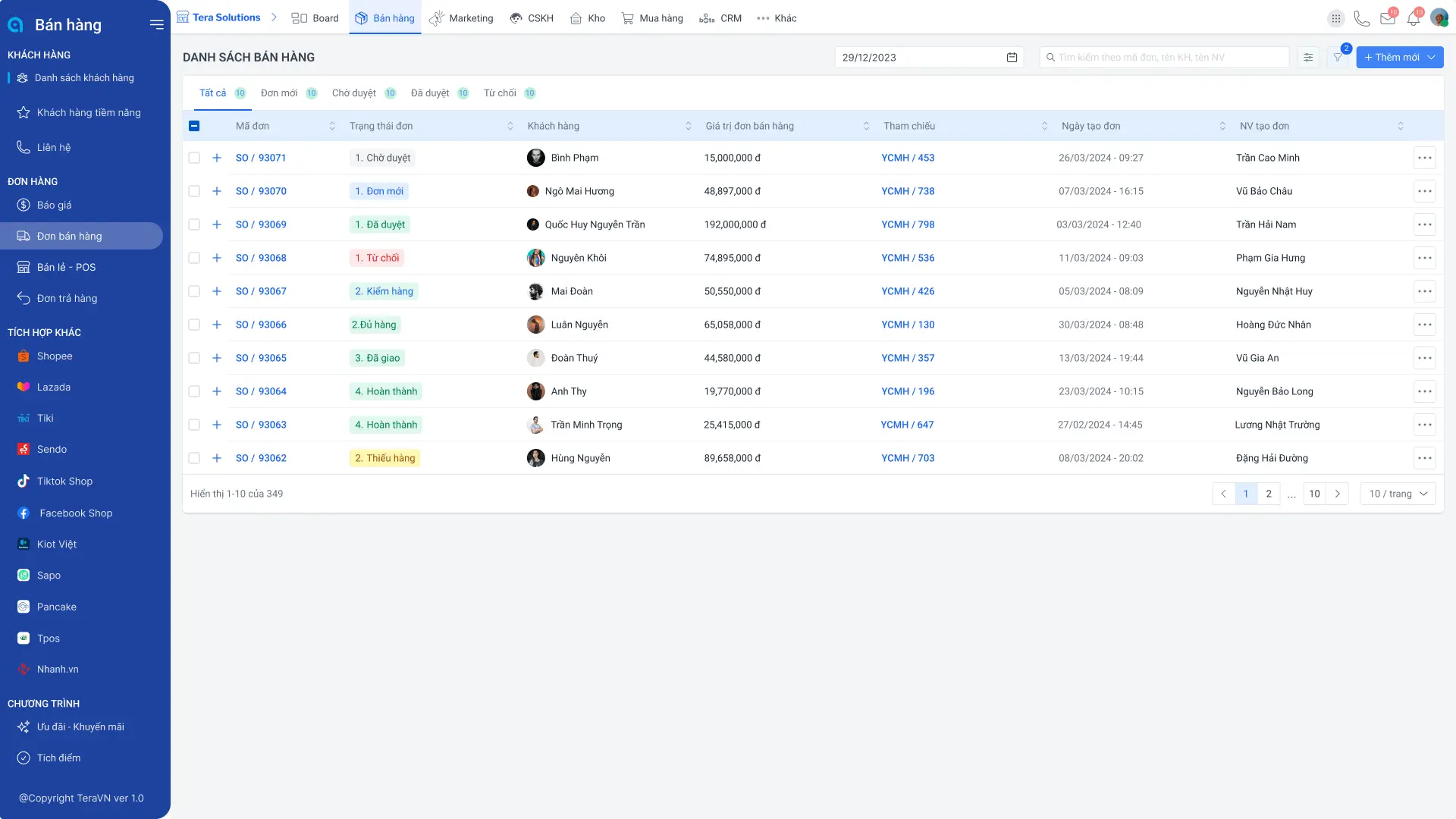Sort by Ngày tạo đơn column arrows
Screen dimensions: 1456x819
pyautogui.click(x=1222, y=126)
